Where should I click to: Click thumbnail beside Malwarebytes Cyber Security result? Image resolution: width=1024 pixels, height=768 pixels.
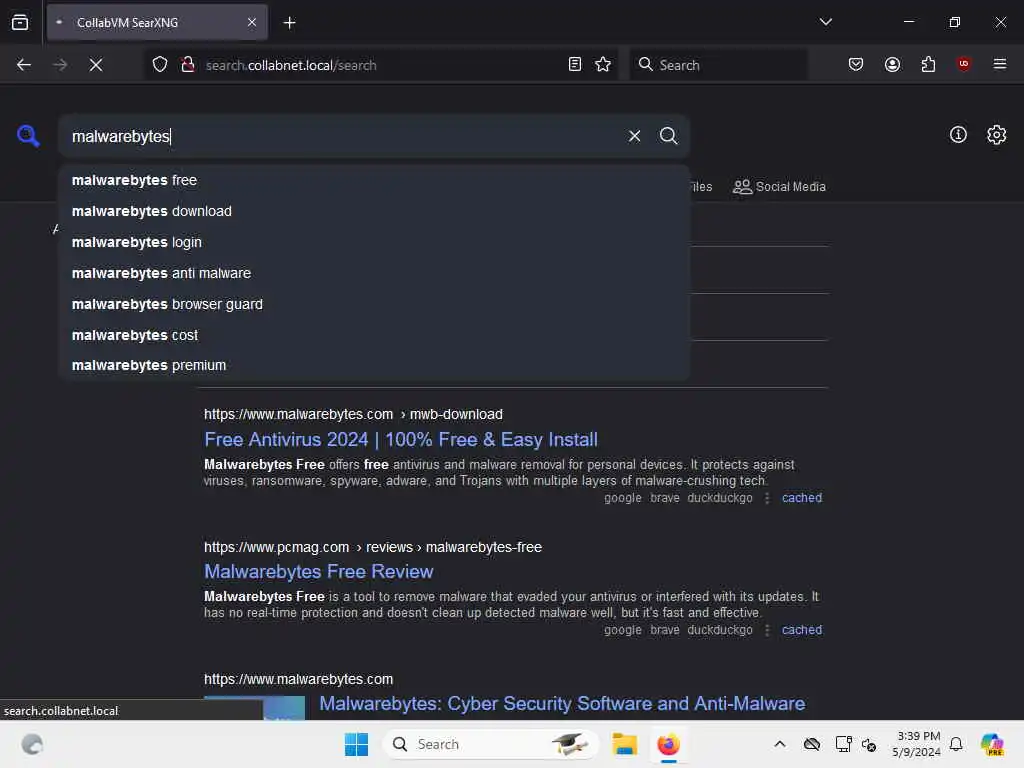pos(255,708)
